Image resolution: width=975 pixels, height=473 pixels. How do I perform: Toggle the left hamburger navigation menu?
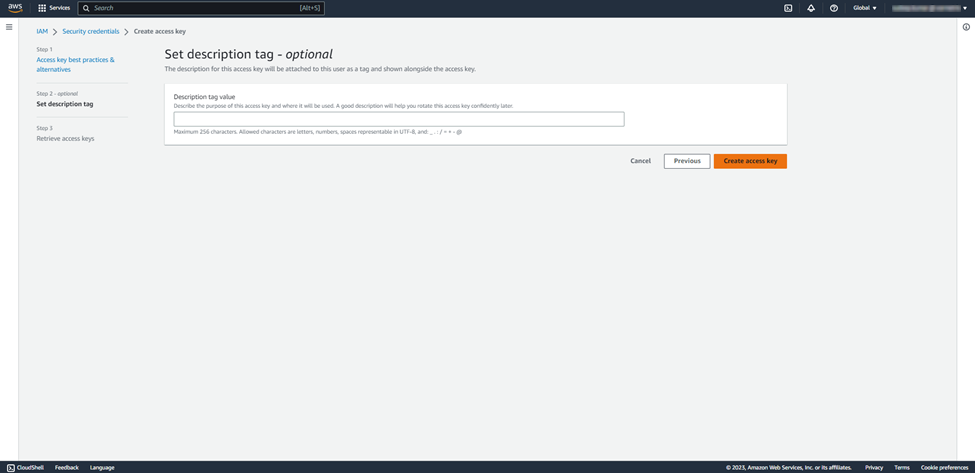[x=9, y=27]
